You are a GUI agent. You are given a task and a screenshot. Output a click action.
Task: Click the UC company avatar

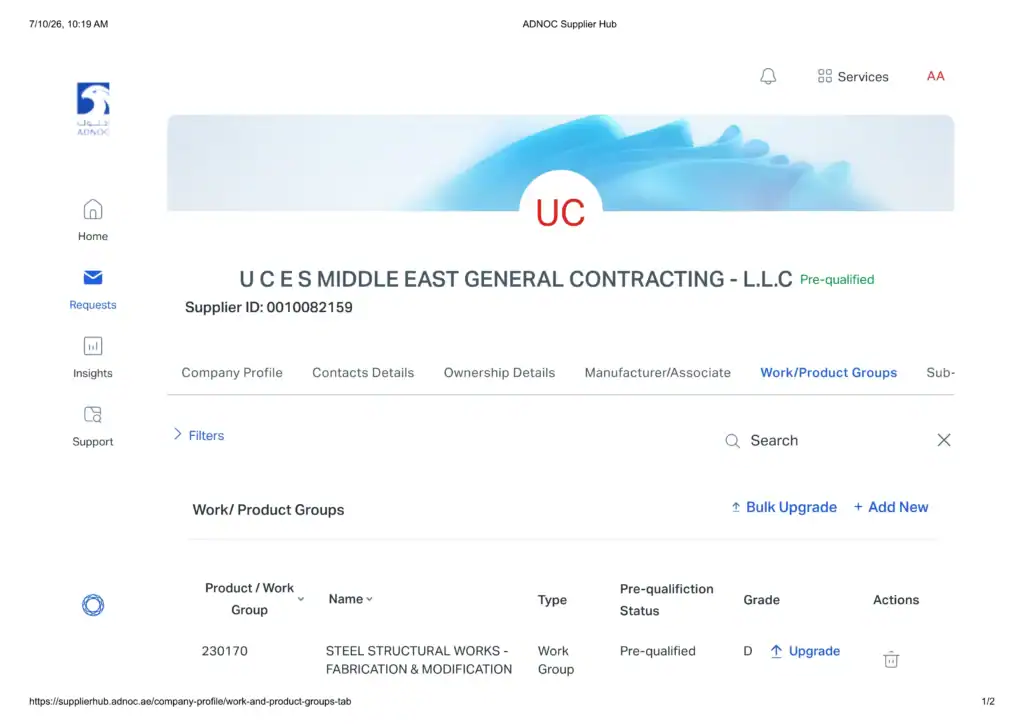point(560,212)
